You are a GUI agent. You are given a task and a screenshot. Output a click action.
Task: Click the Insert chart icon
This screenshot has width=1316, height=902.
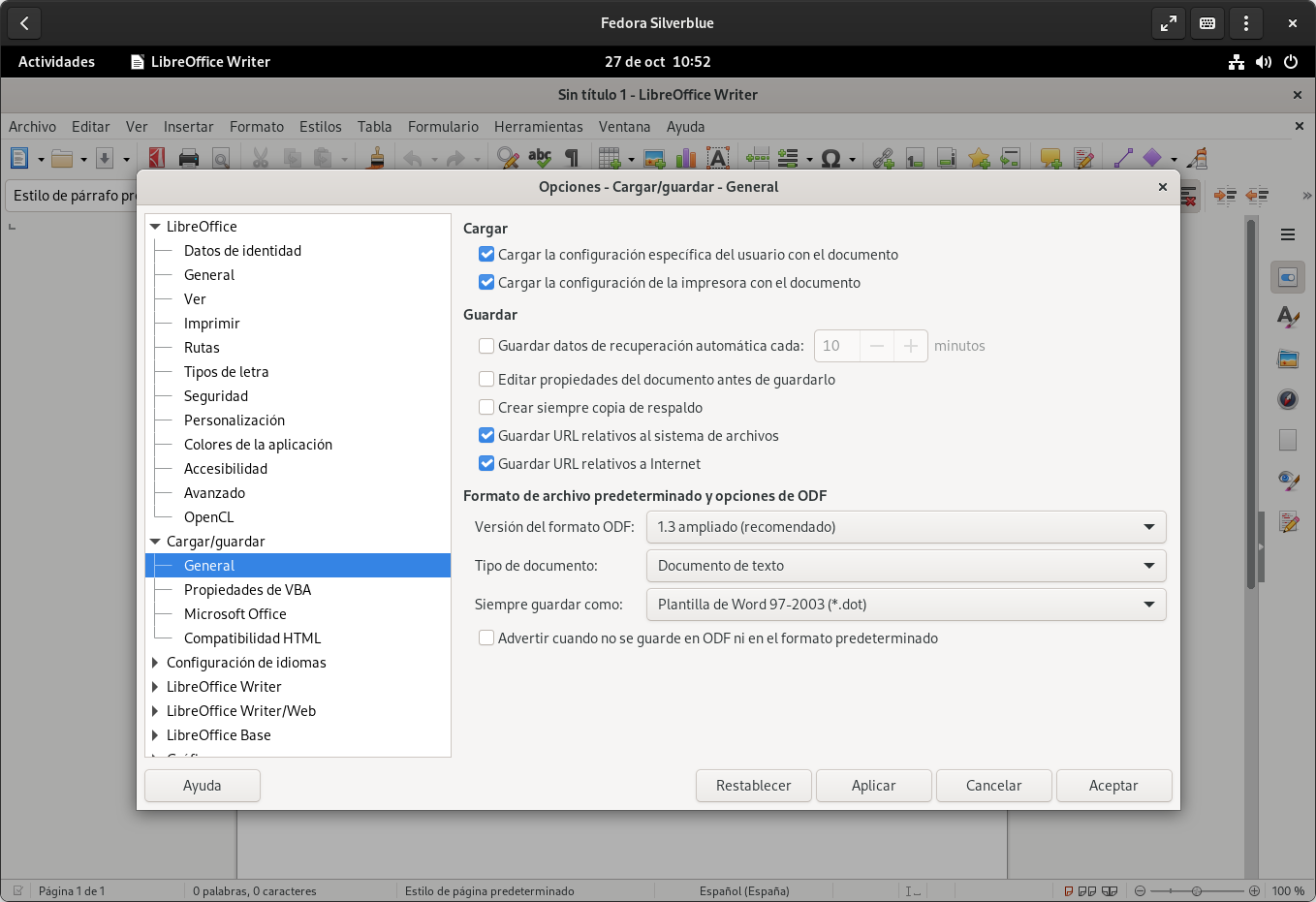(686, 158)
